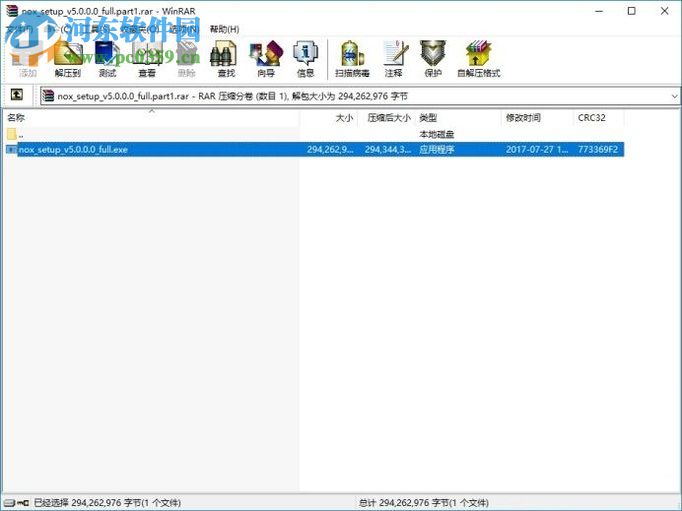This screenshot has width=682, height=511.
Task: Click the Delete (删除) toolbar icon
Action: (186, 59)
